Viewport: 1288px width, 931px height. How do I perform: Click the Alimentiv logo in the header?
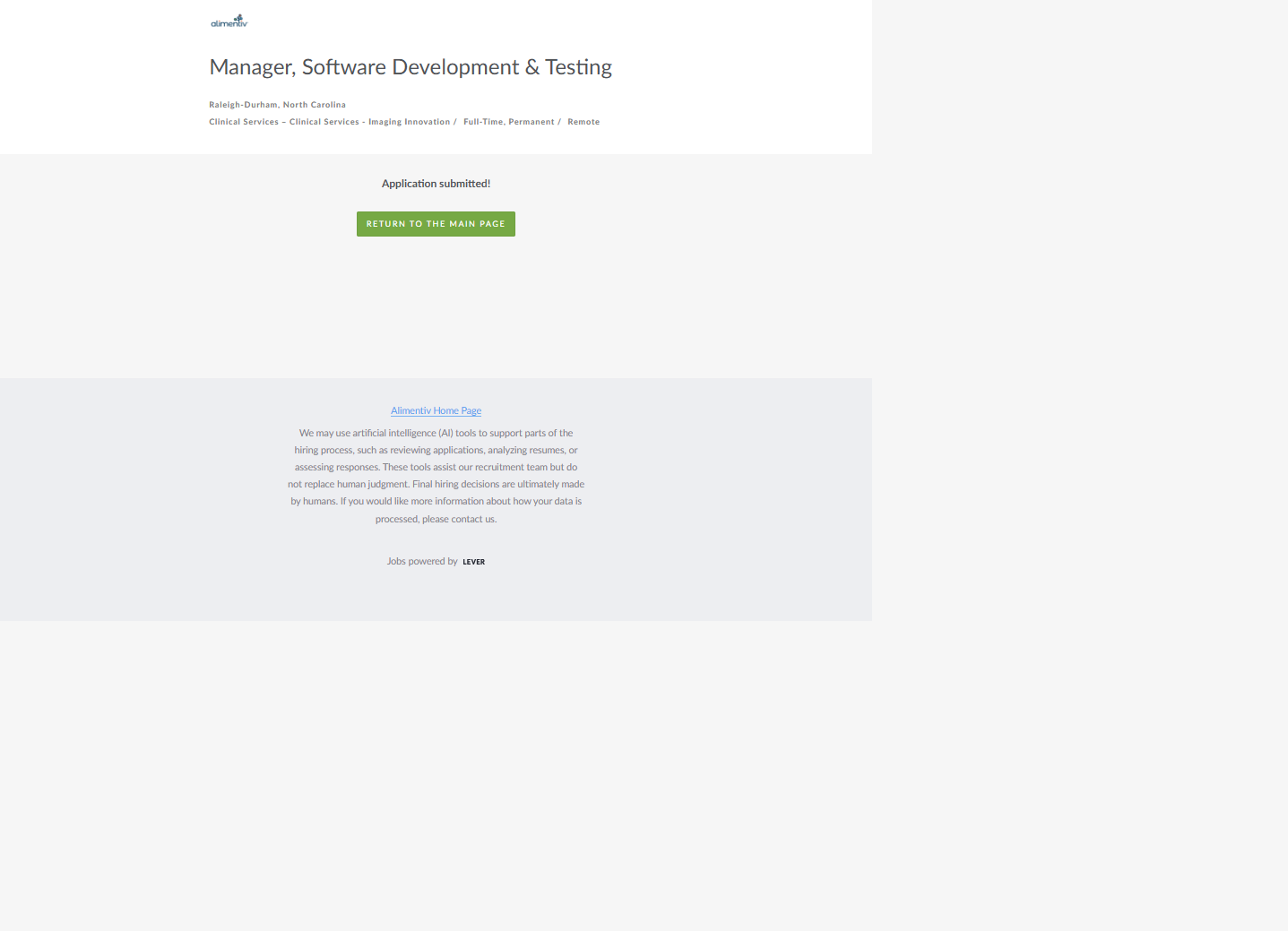click(229, 21)
